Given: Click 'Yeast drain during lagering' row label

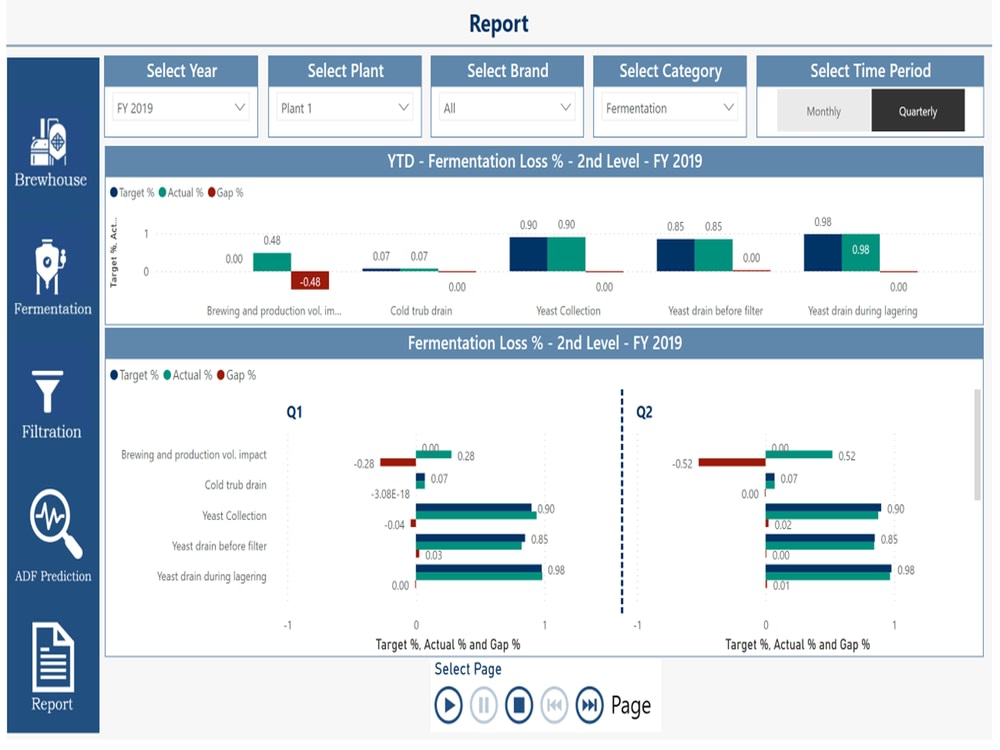Looking at the screenshot, I should (x=212, y=577).
